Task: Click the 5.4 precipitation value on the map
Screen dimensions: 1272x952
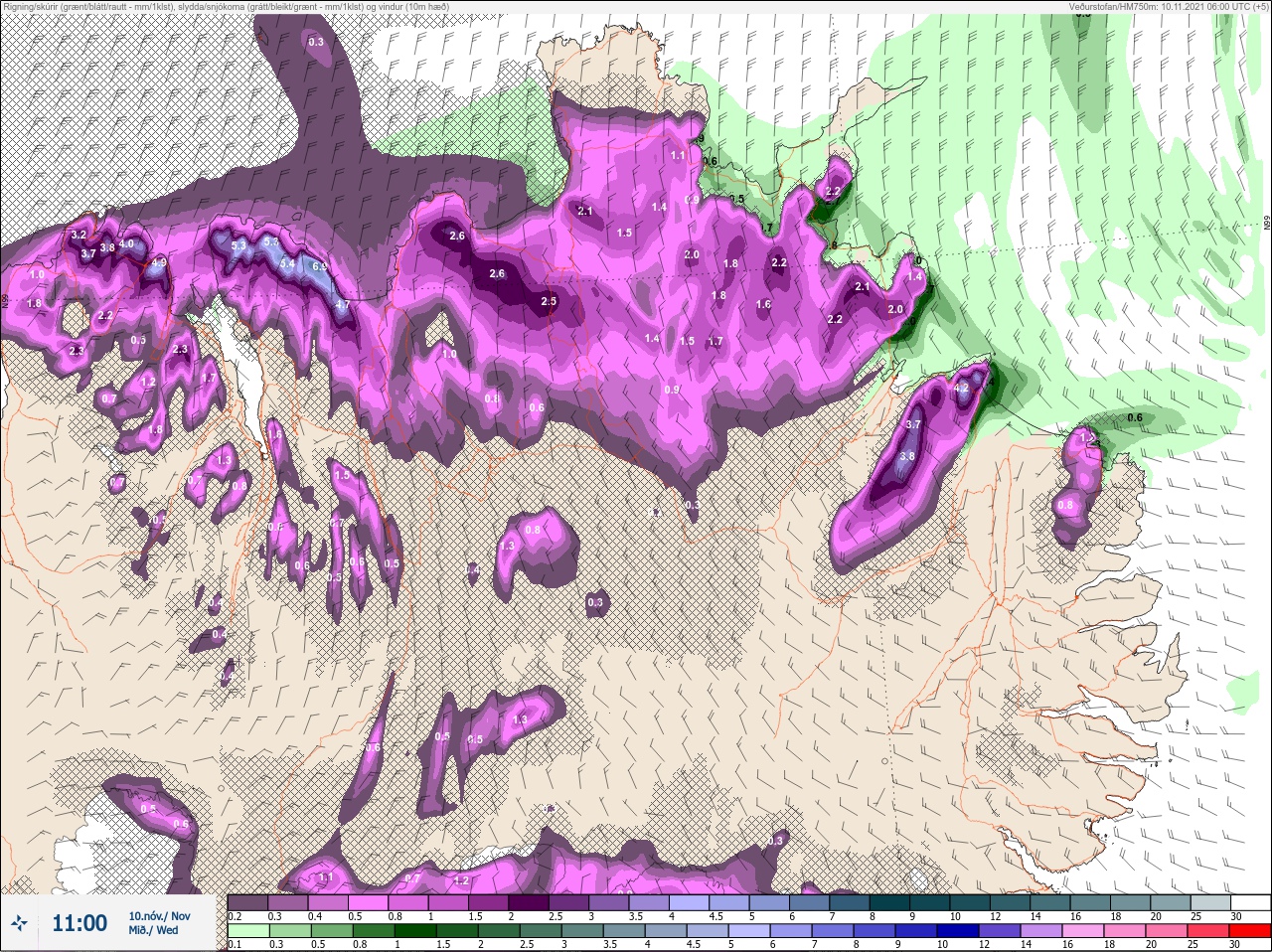Action: (287, 263)
